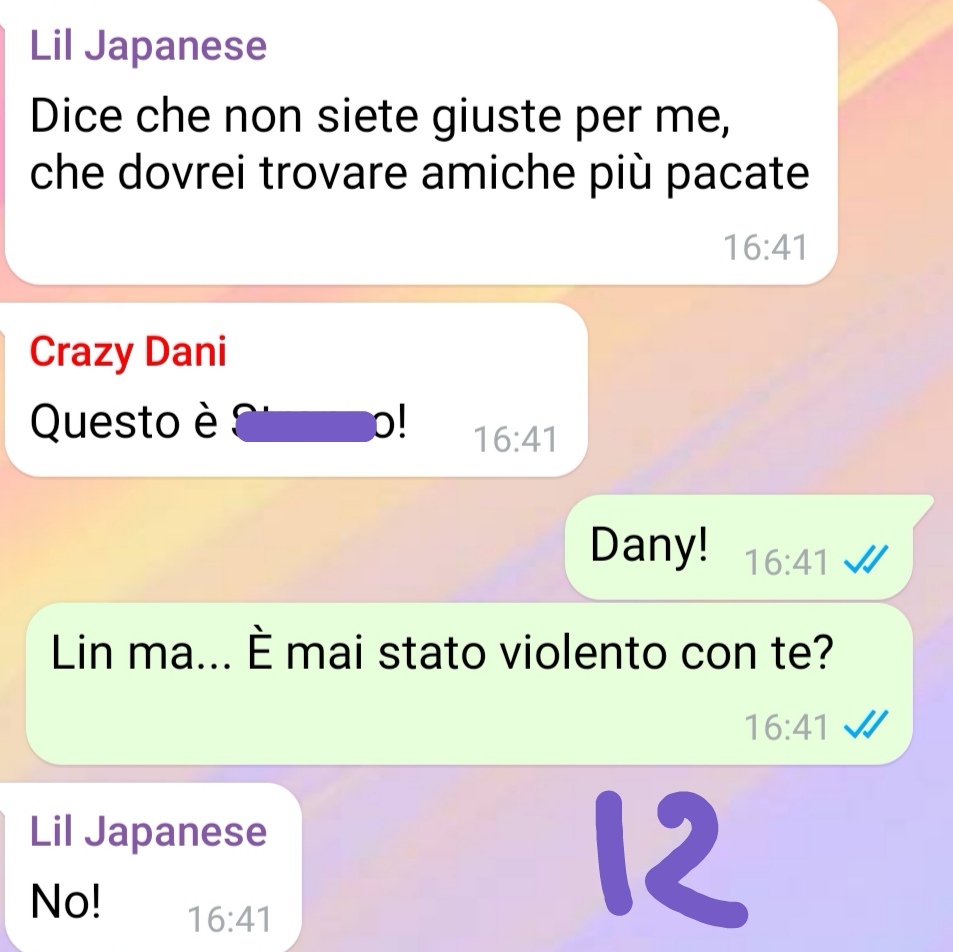Click the purple handwritten digit 2
953x952 pixels.
(696, 860)
